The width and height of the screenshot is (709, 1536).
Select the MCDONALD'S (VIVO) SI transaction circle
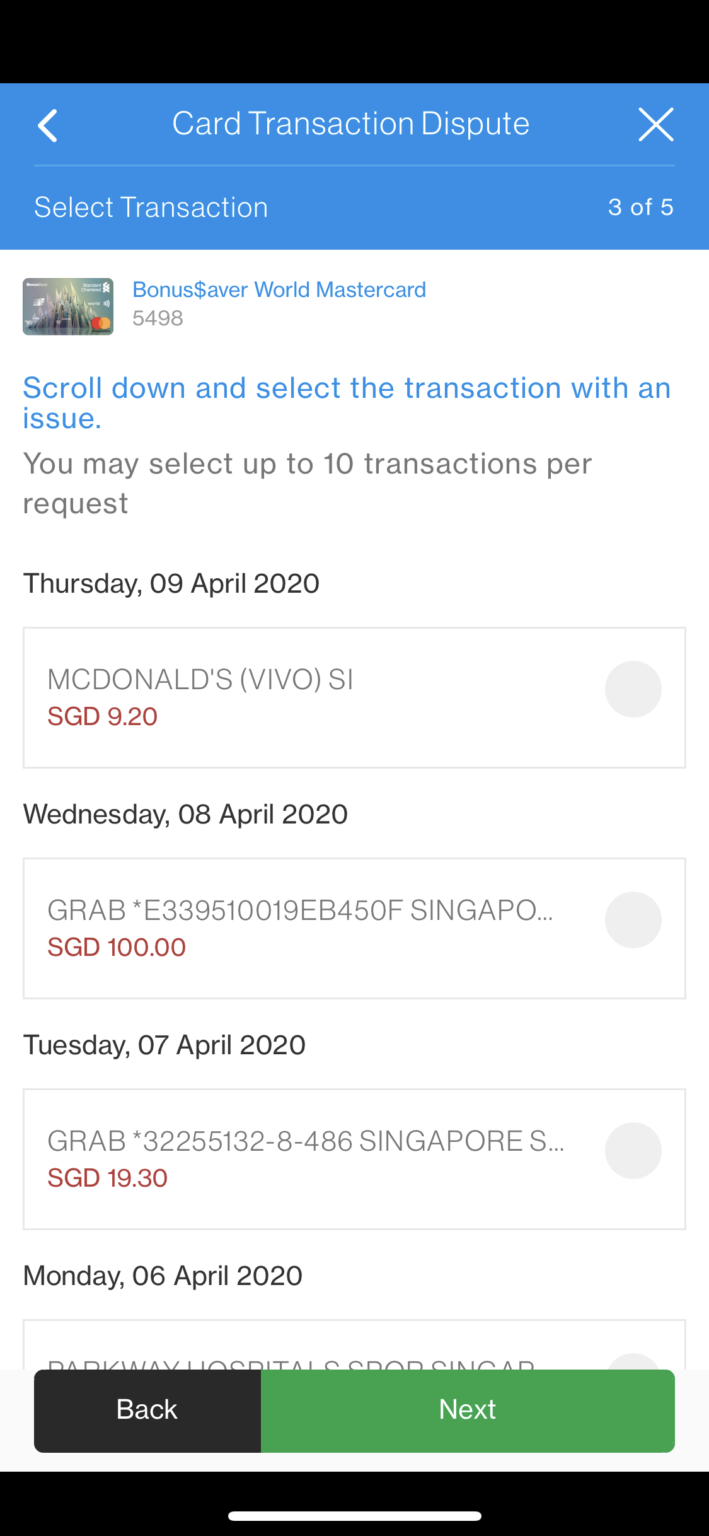(x=633, y=688)
